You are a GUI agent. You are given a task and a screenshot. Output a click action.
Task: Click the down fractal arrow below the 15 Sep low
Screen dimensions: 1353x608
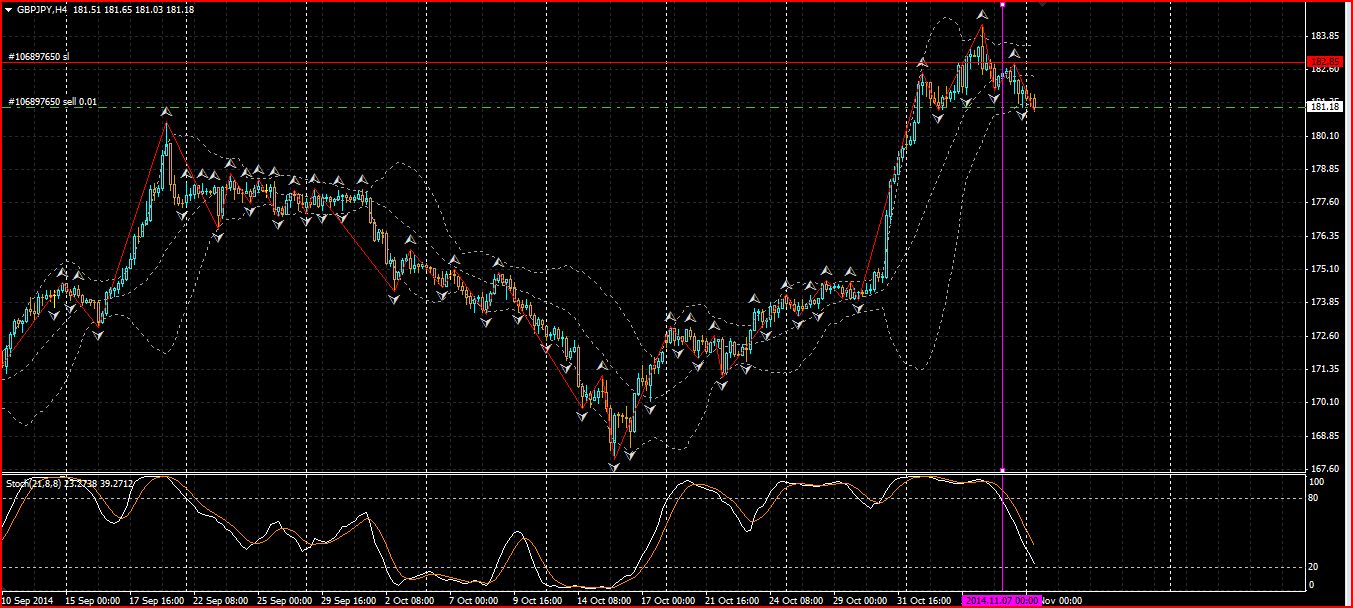tap(98, 335)
